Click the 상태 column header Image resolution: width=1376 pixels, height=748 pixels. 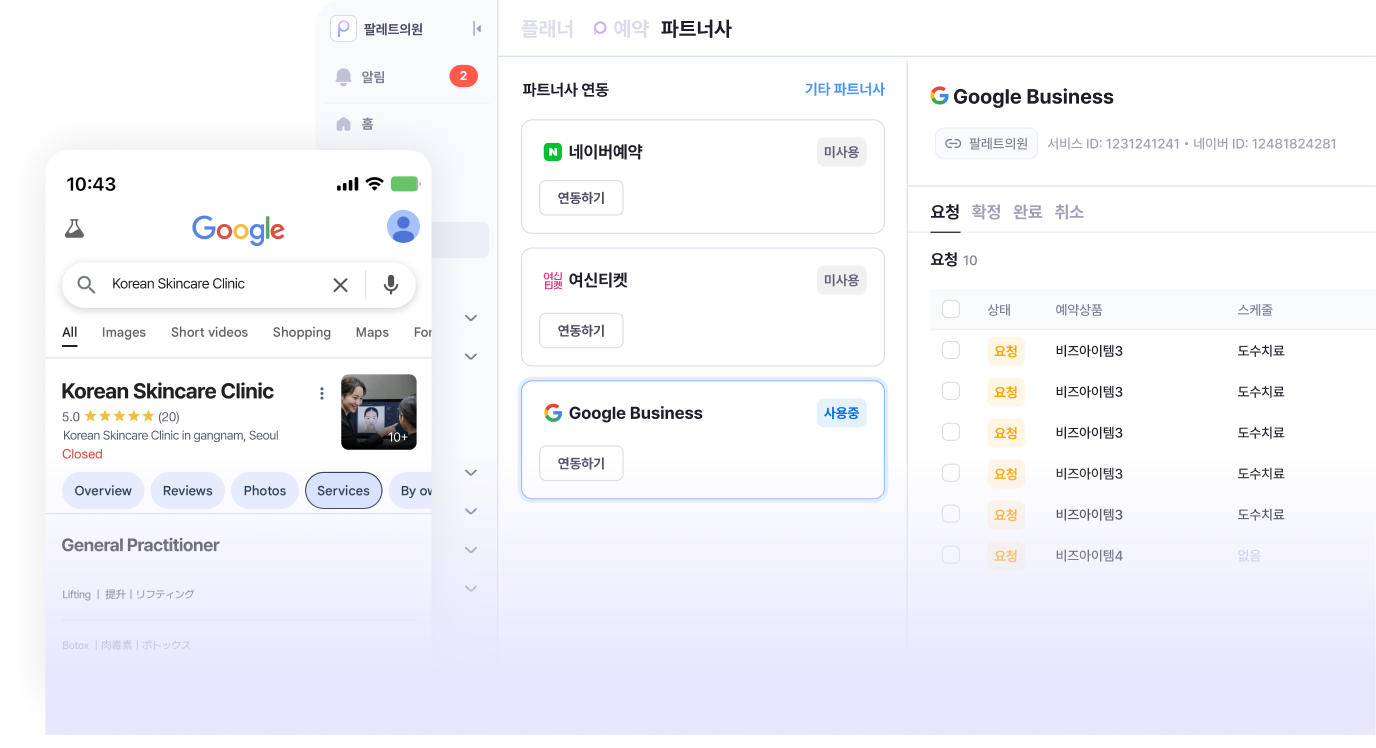tap(999, 310)
